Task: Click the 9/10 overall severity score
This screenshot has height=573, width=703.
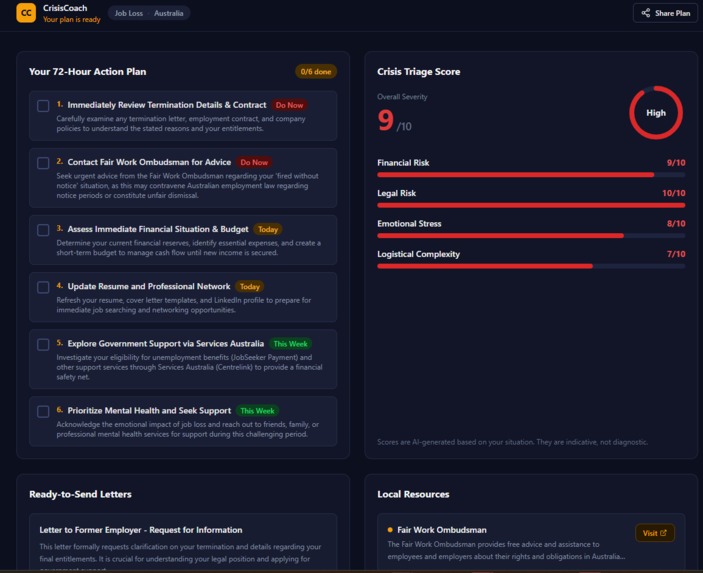Action: 395,121
